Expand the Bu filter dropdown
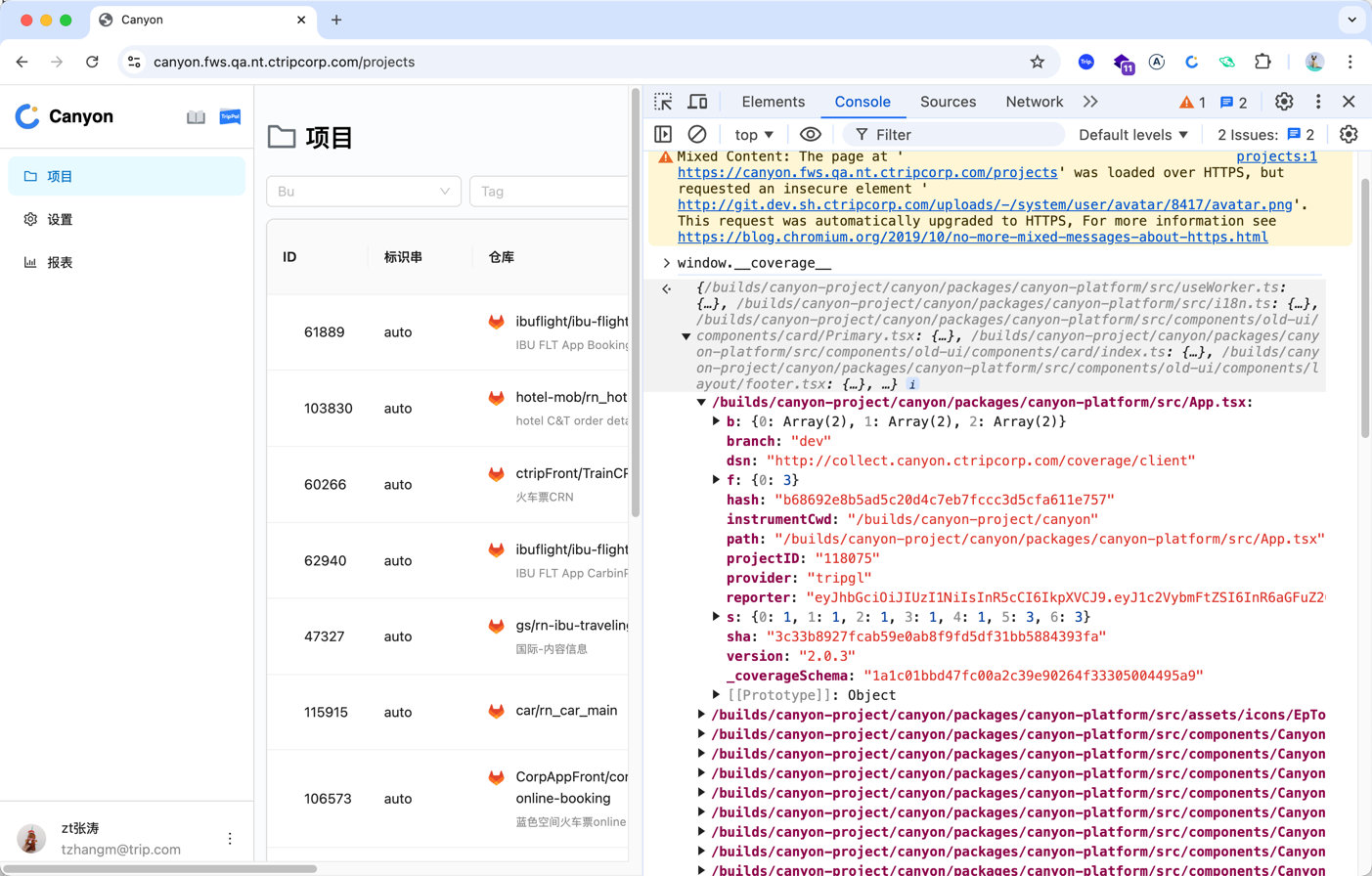Screen dimensions: 1372x876 [x=364, y=192]
